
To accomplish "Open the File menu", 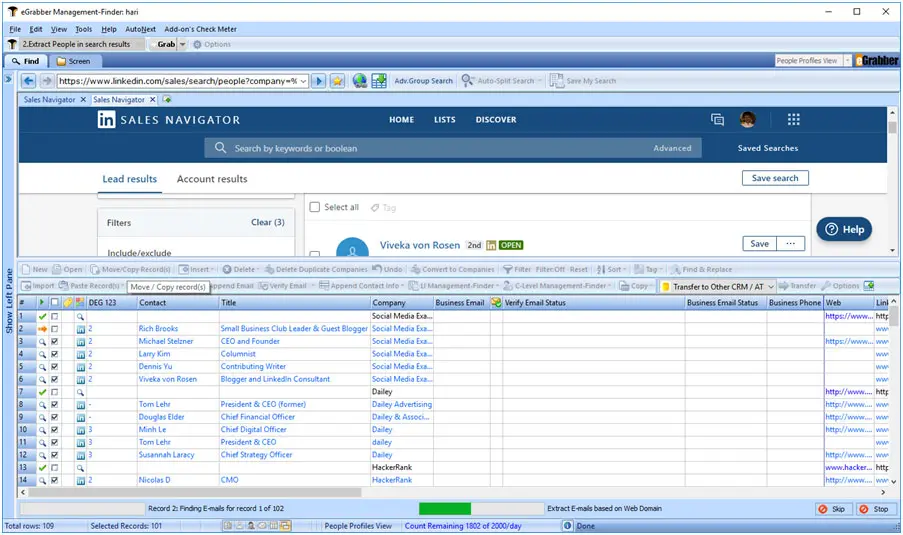I will [x=15, y=29].
